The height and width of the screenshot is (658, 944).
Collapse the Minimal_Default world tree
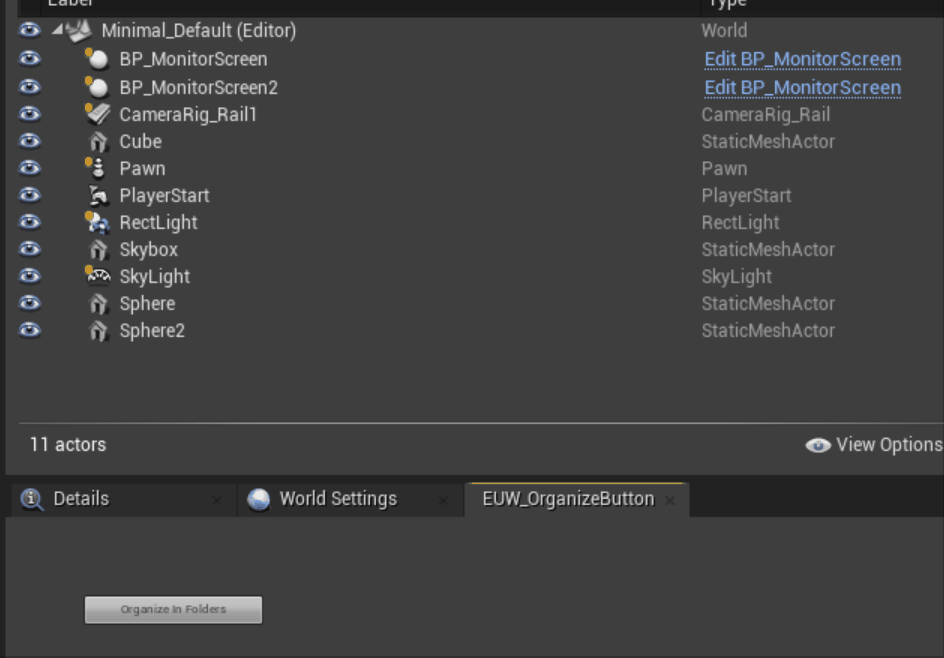point(55,31)
